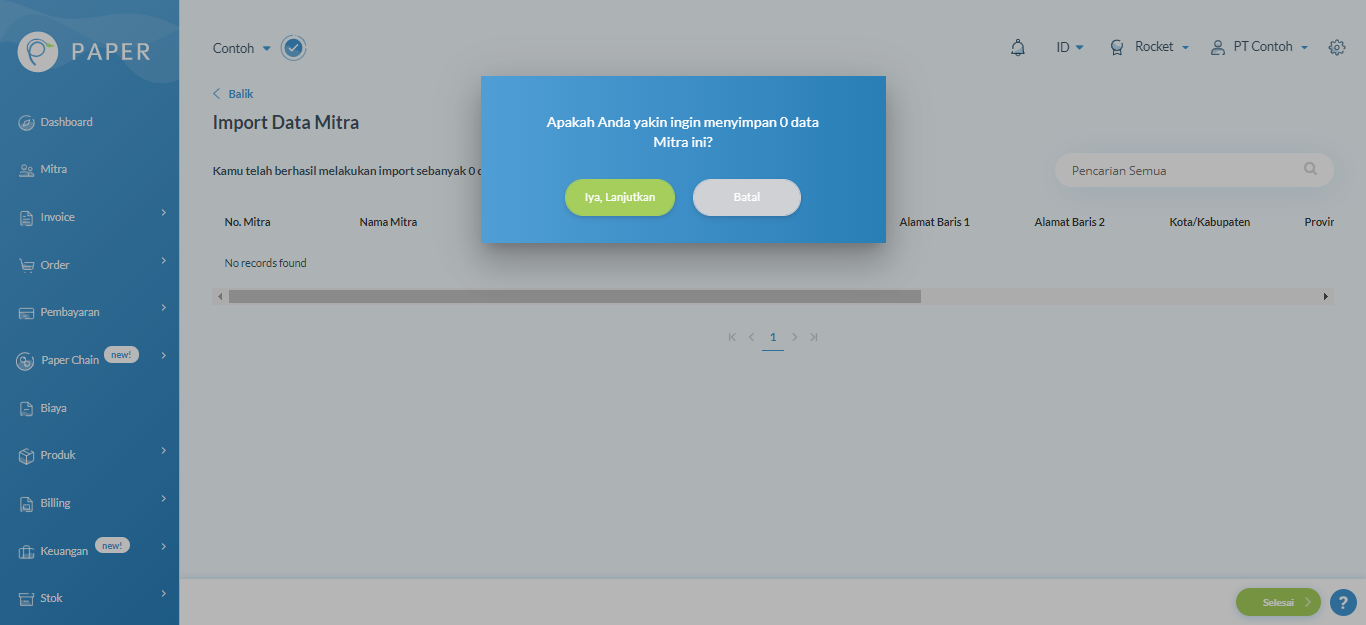Click the Kota/Kabupaten column header
This screenshot has height=625, width=1366.
pyautogui.click(x=1209, y=222)
